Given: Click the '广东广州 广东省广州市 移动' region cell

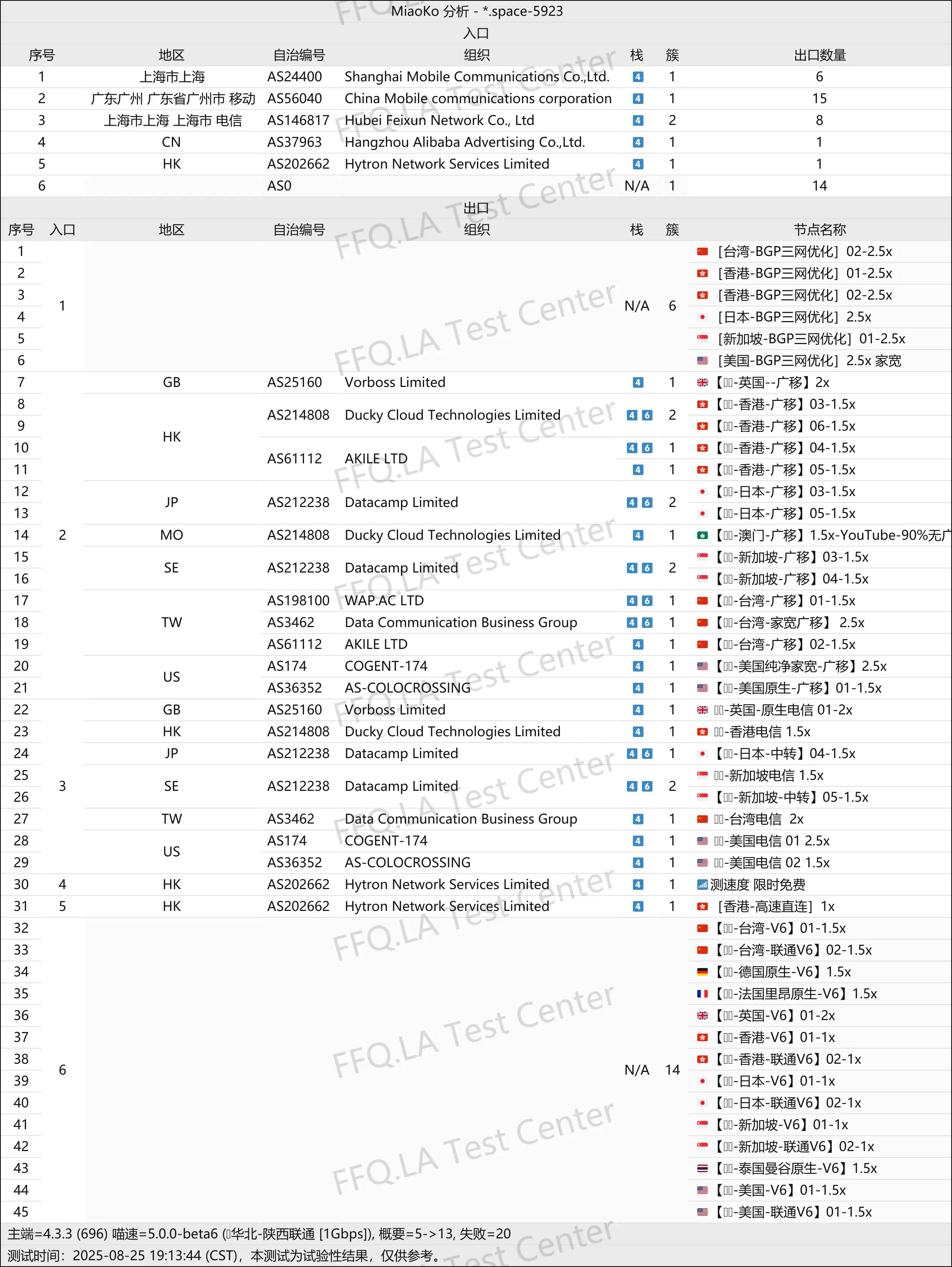Looking at the screenshot, I should [172, 99].
